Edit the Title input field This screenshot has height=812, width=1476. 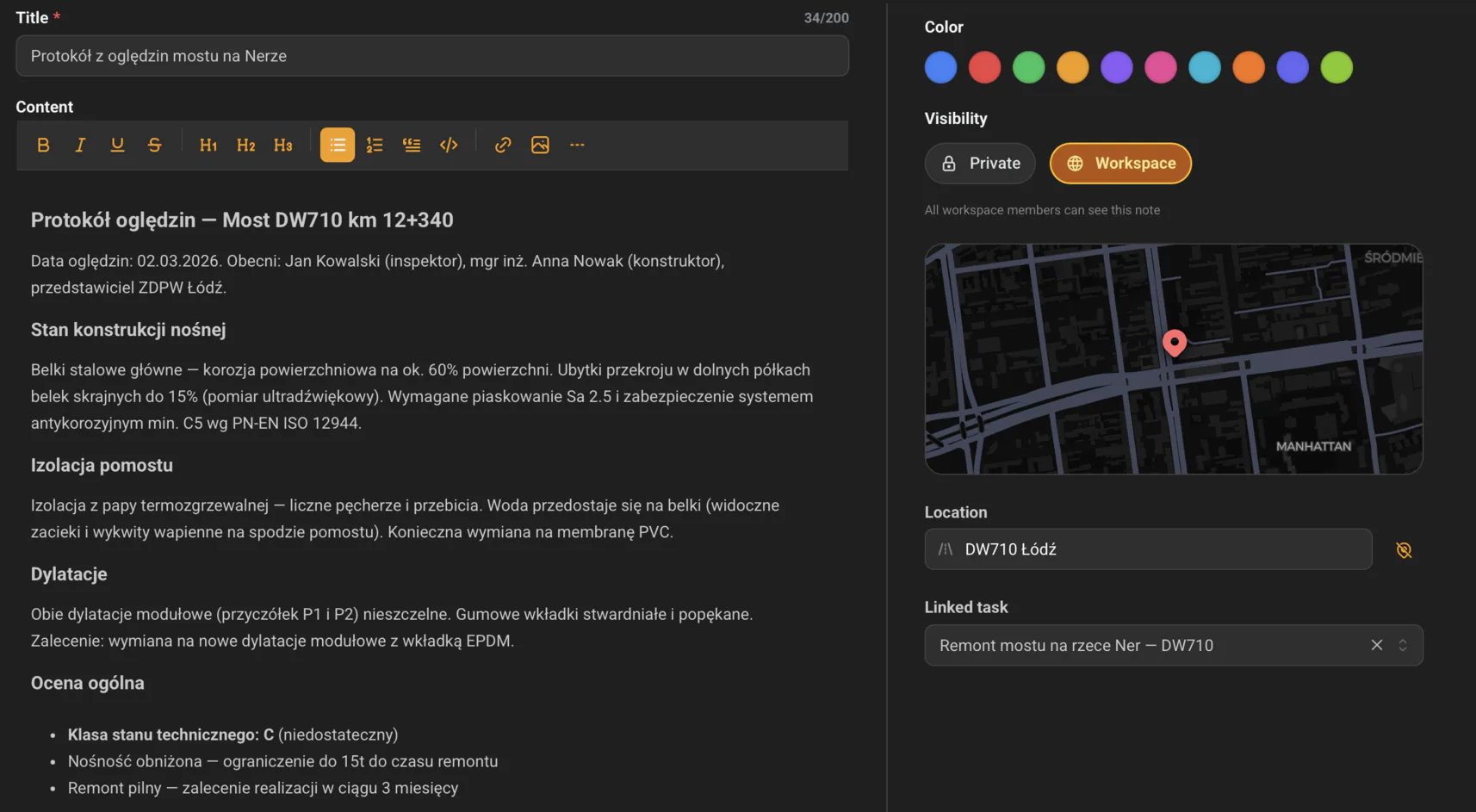[x=432, y=56]
